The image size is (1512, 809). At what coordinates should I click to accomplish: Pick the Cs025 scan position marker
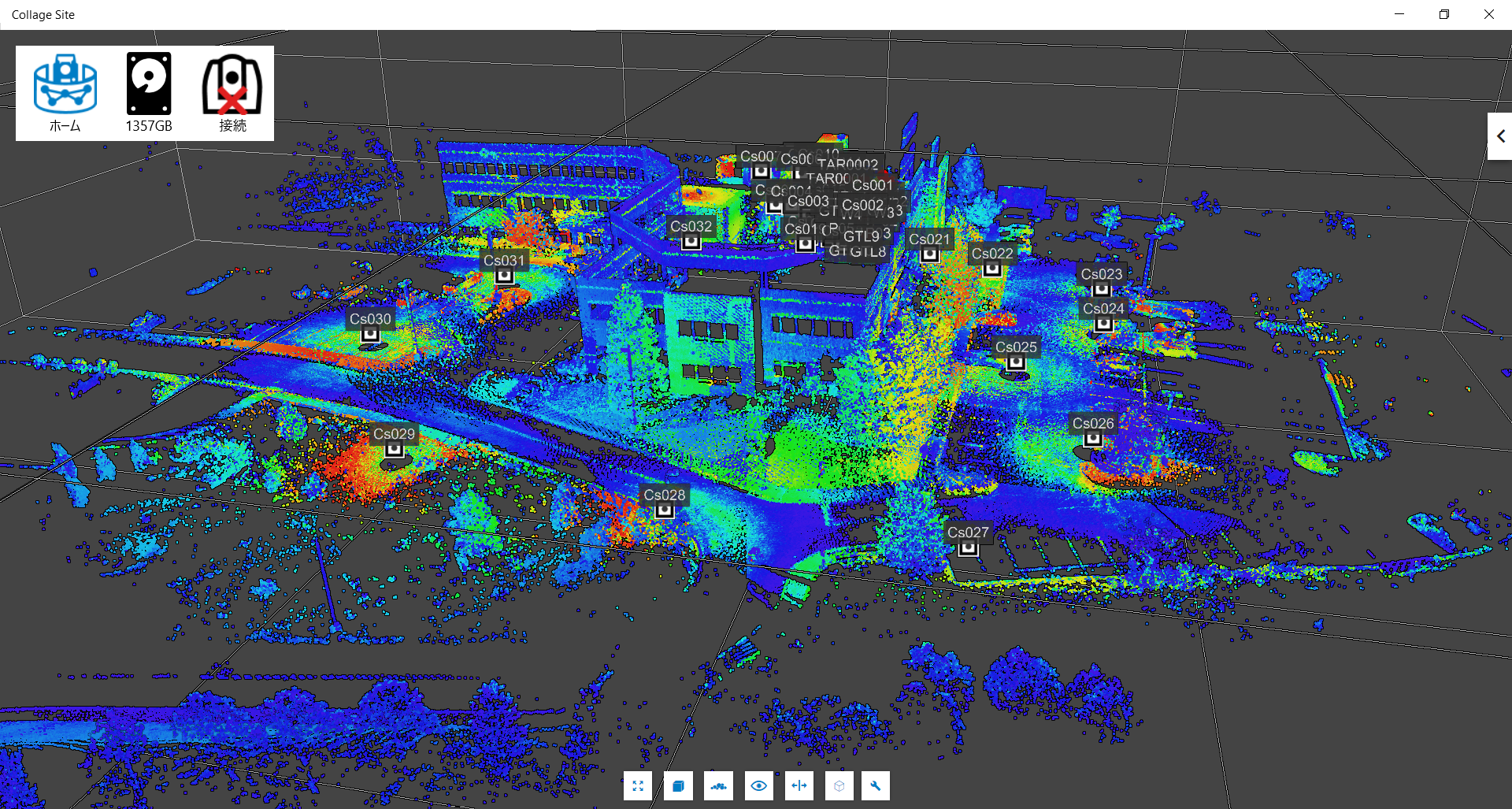(x=1016, y=363)
